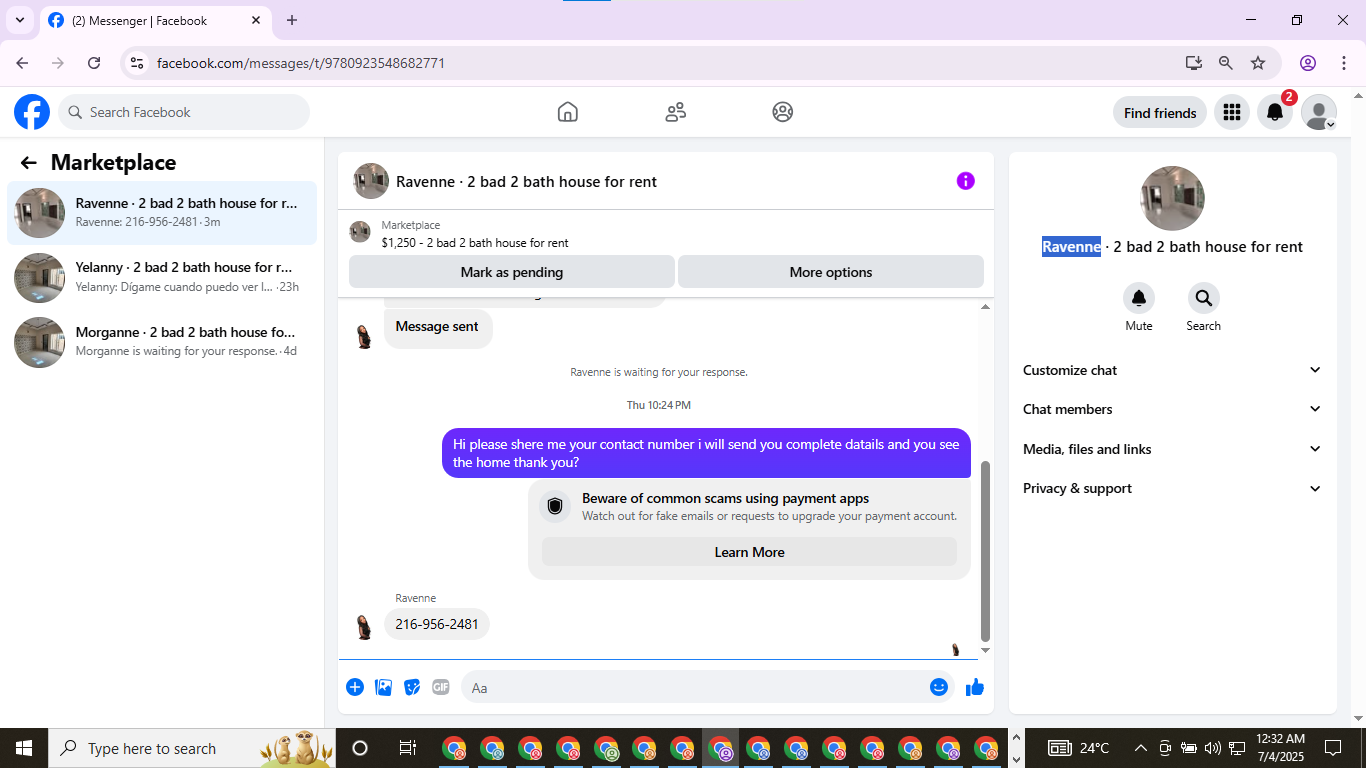Open the taskbar clock showing 12:32 AM

tap(1280, 748)
